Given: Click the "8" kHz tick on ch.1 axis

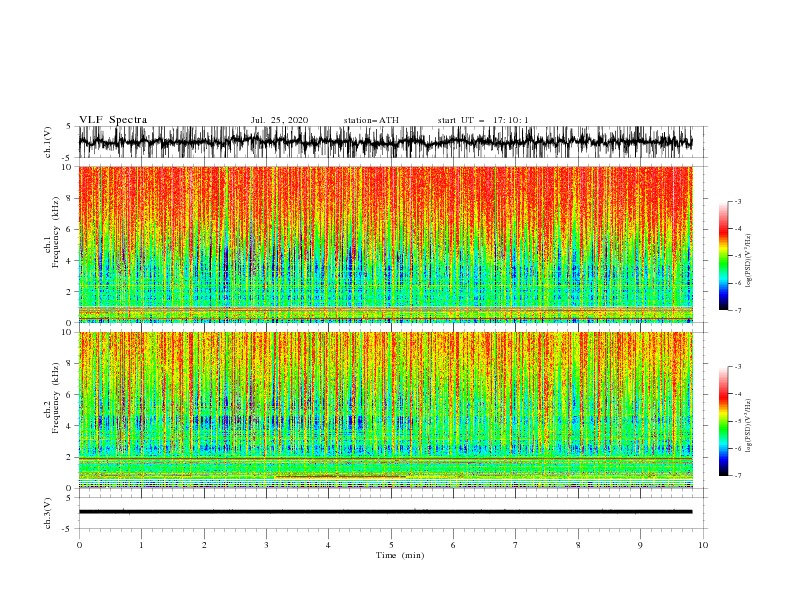Looking at the screenshot, I should point(69,198).
